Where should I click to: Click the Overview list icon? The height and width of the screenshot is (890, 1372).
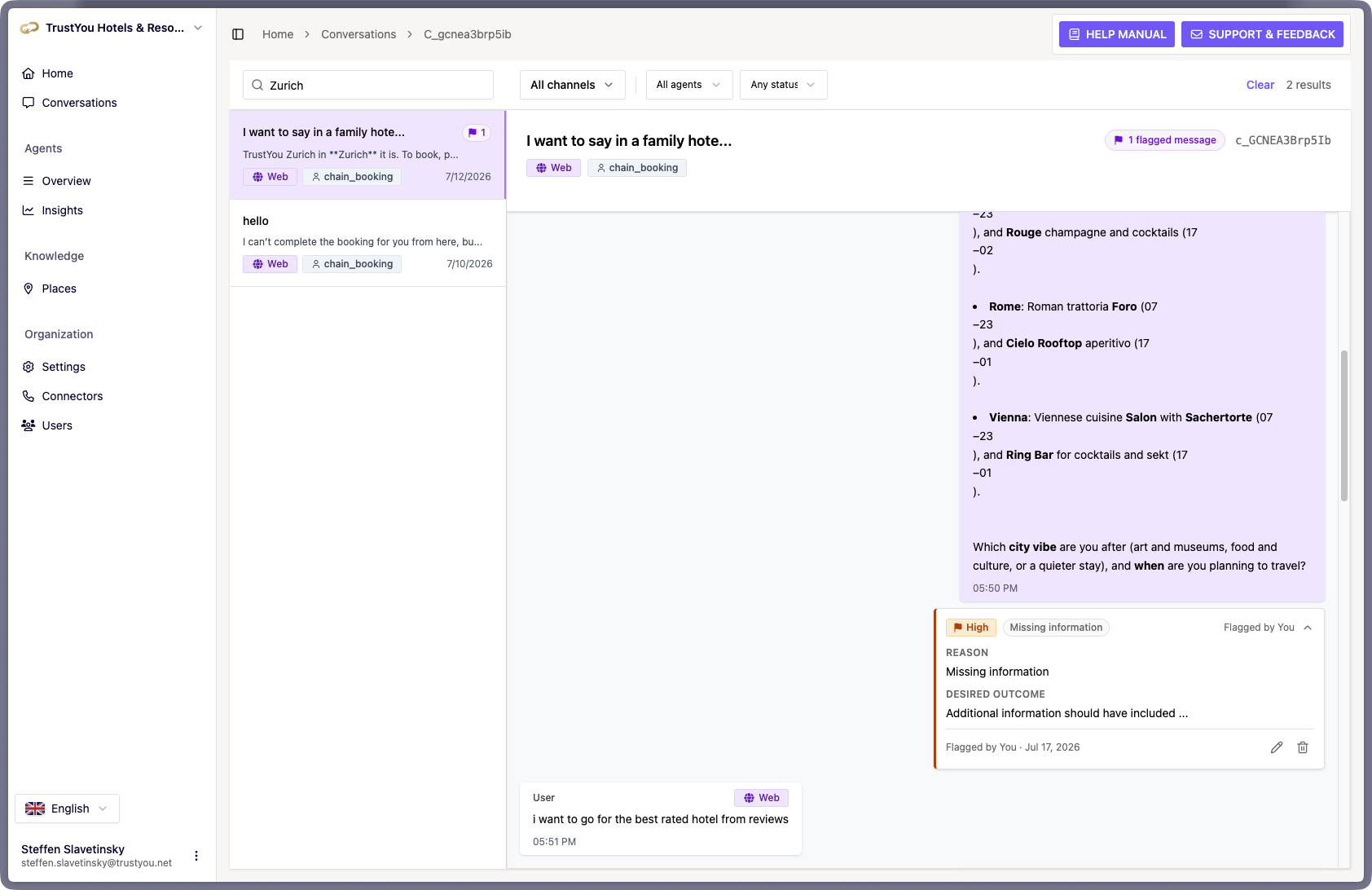[x=29, y=181]
